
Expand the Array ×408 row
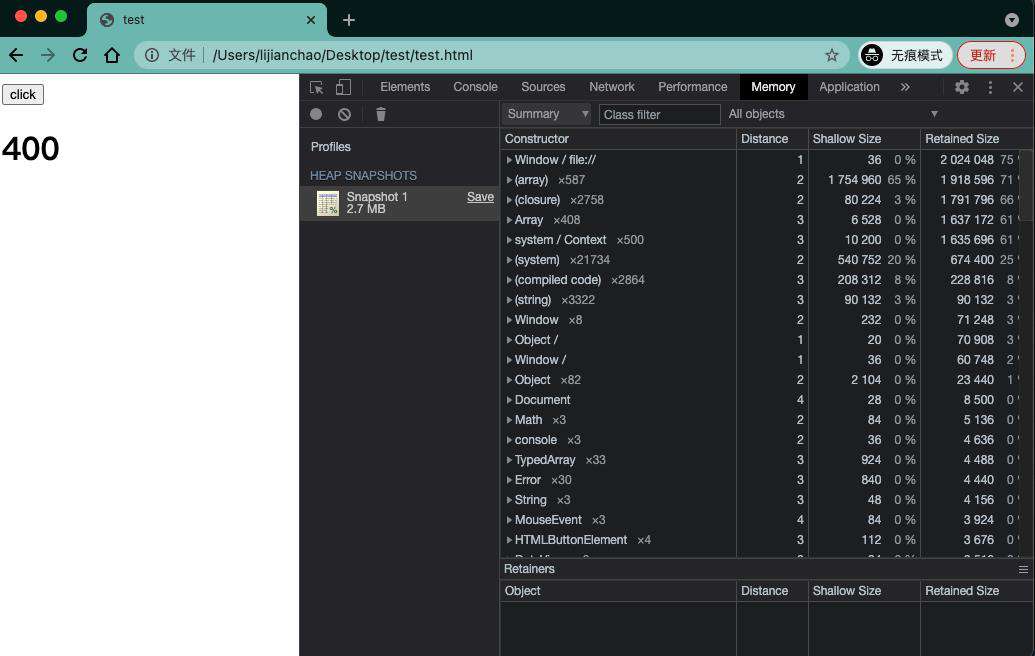pyautogui.click(x=509, y=220)
